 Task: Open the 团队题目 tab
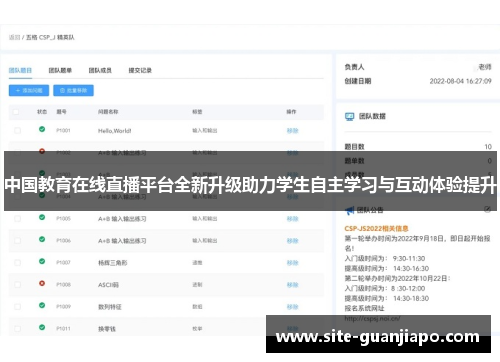(x=20, y=70)
